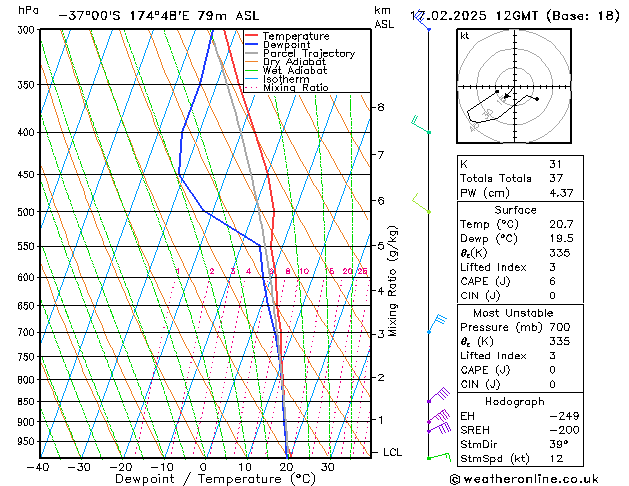Viewport: 629px width, 486px height.
Task: Click the 500 hPa pressure axis label
Action: tap(26, 211)
